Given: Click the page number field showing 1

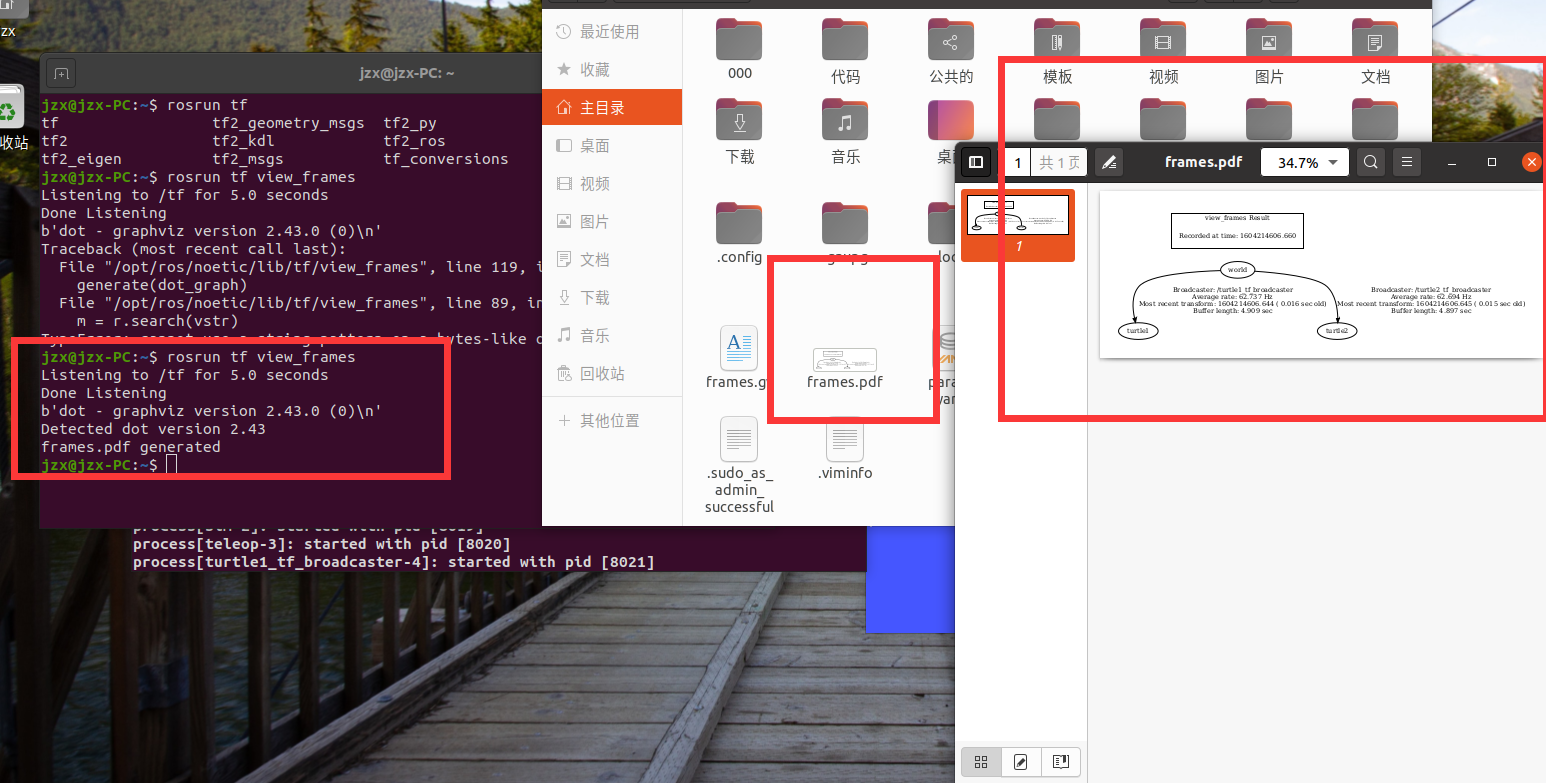Looking at the screenshot, I should [x=1017, y=162].
